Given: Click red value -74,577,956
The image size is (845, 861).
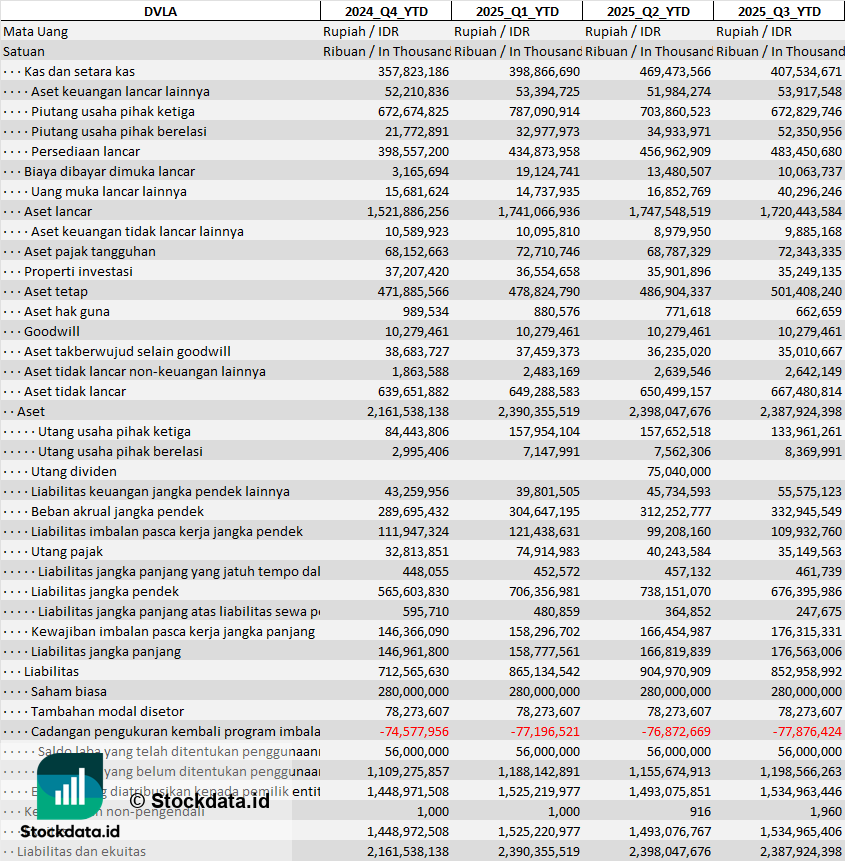Looking at the screenshot, I should (x=415, y=732).
